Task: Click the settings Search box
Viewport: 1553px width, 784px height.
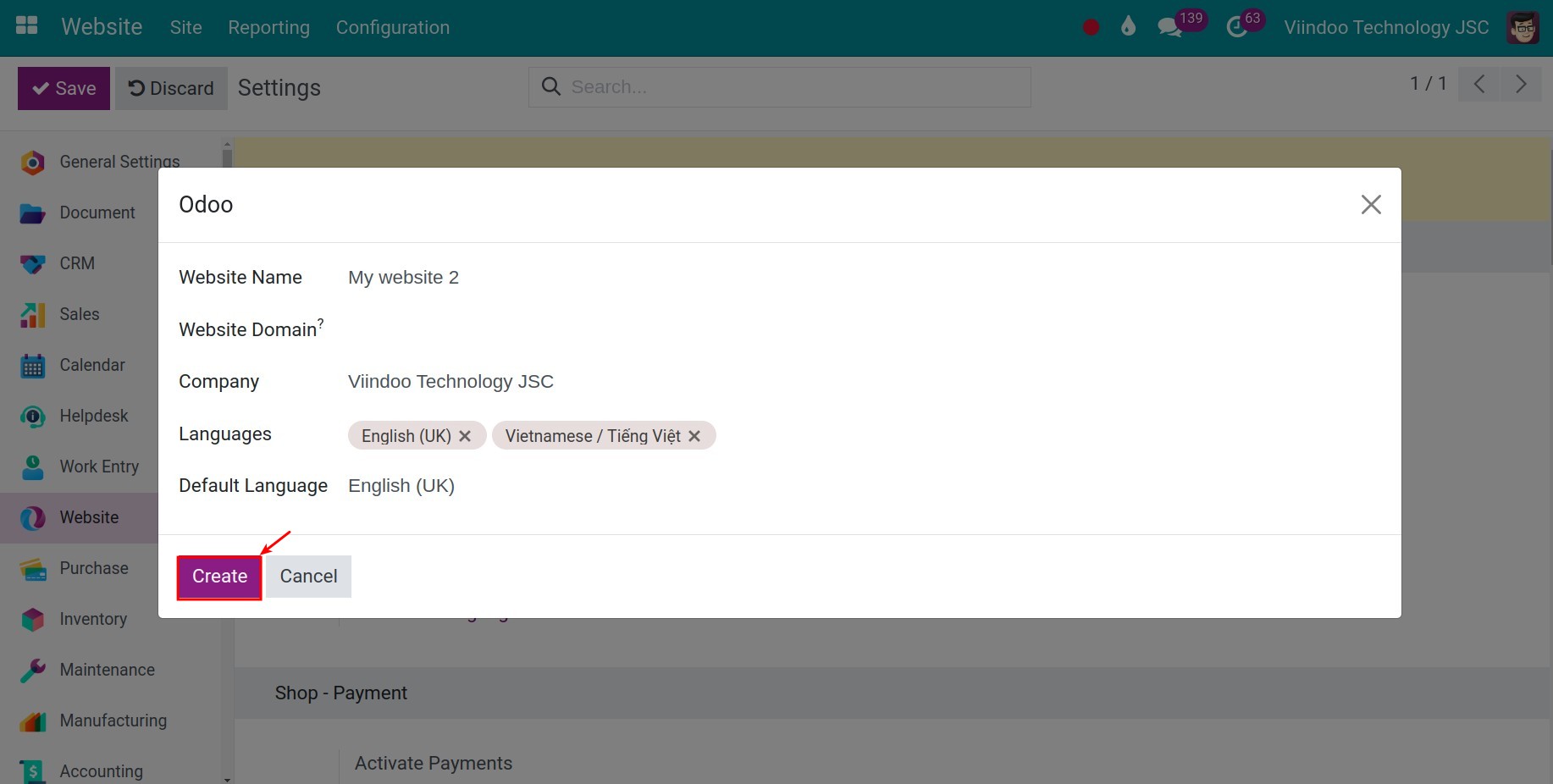Action: point(779,87)
